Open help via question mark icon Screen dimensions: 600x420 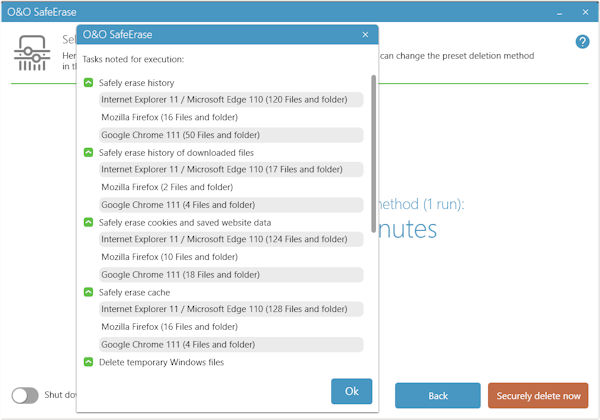click(582, 41)
